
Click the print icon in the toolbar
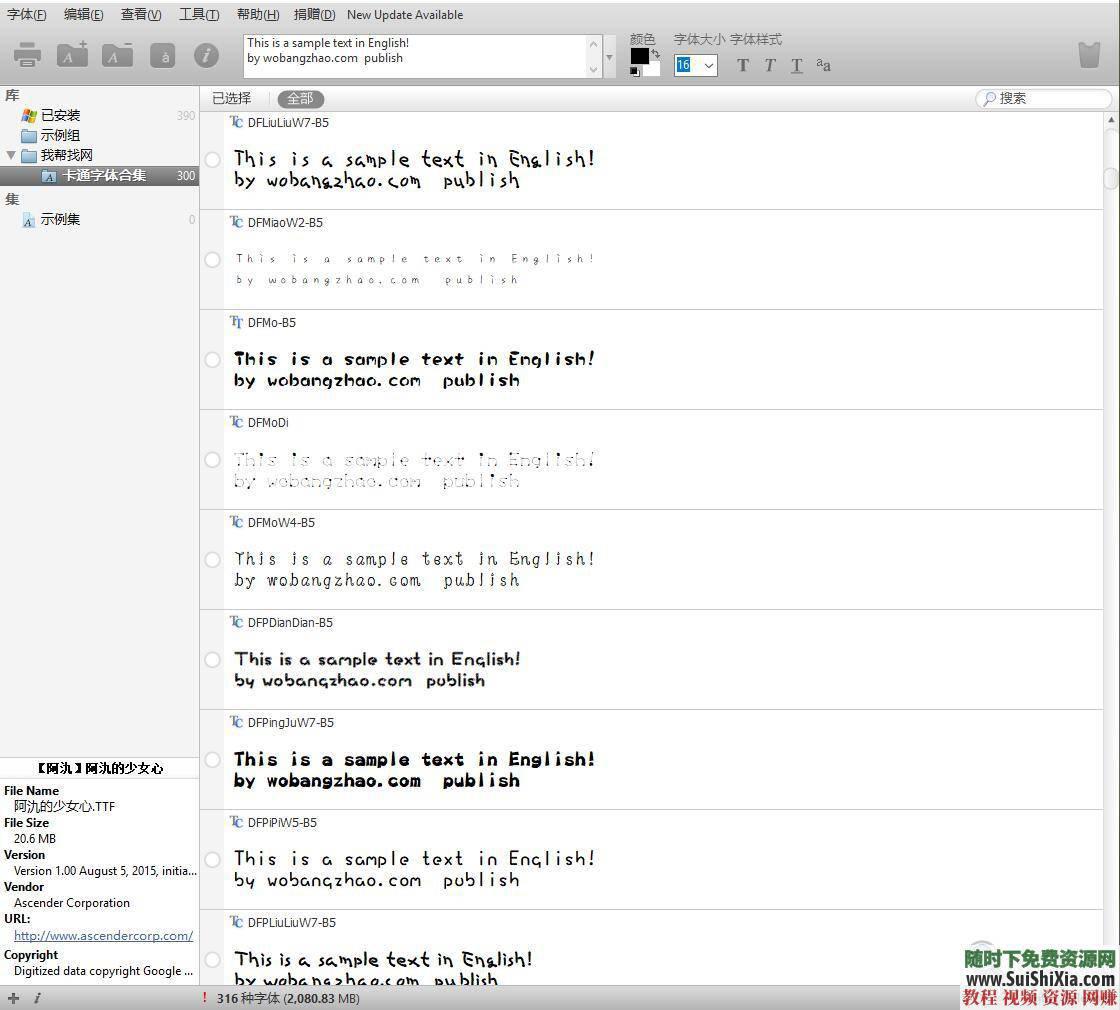pyautogui.click(x=27, y=55)
